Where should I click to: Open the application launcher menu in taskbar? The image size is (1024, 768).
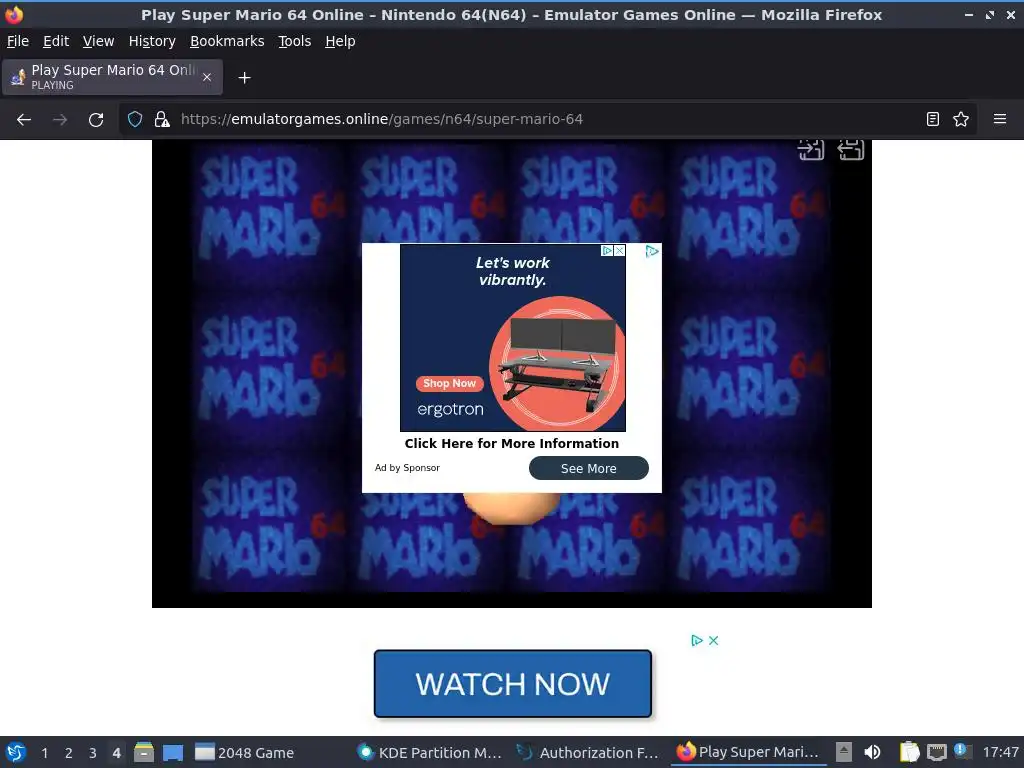16,752
